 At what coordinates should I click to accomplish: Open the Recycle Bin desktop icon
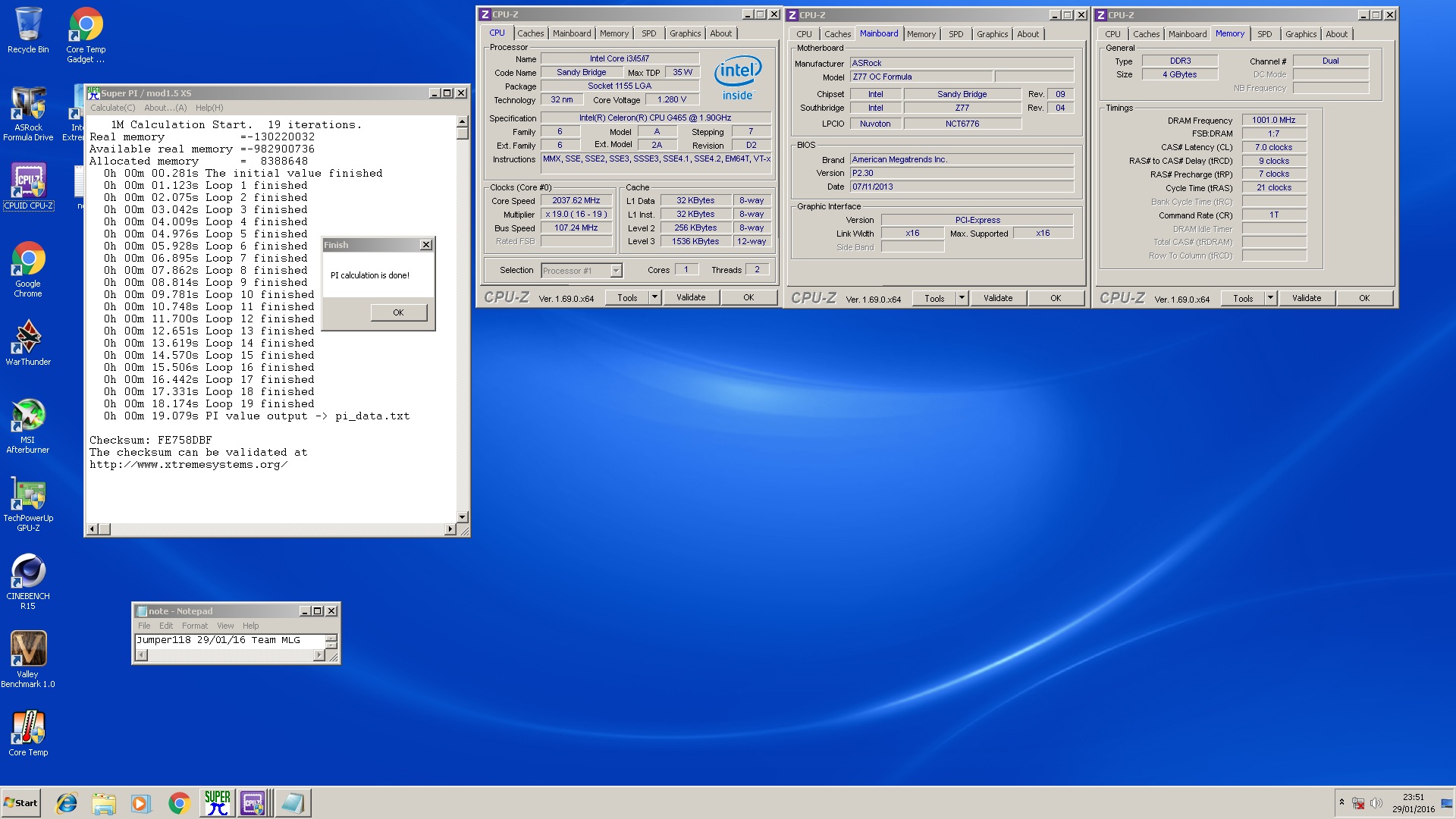coord(28,30)
